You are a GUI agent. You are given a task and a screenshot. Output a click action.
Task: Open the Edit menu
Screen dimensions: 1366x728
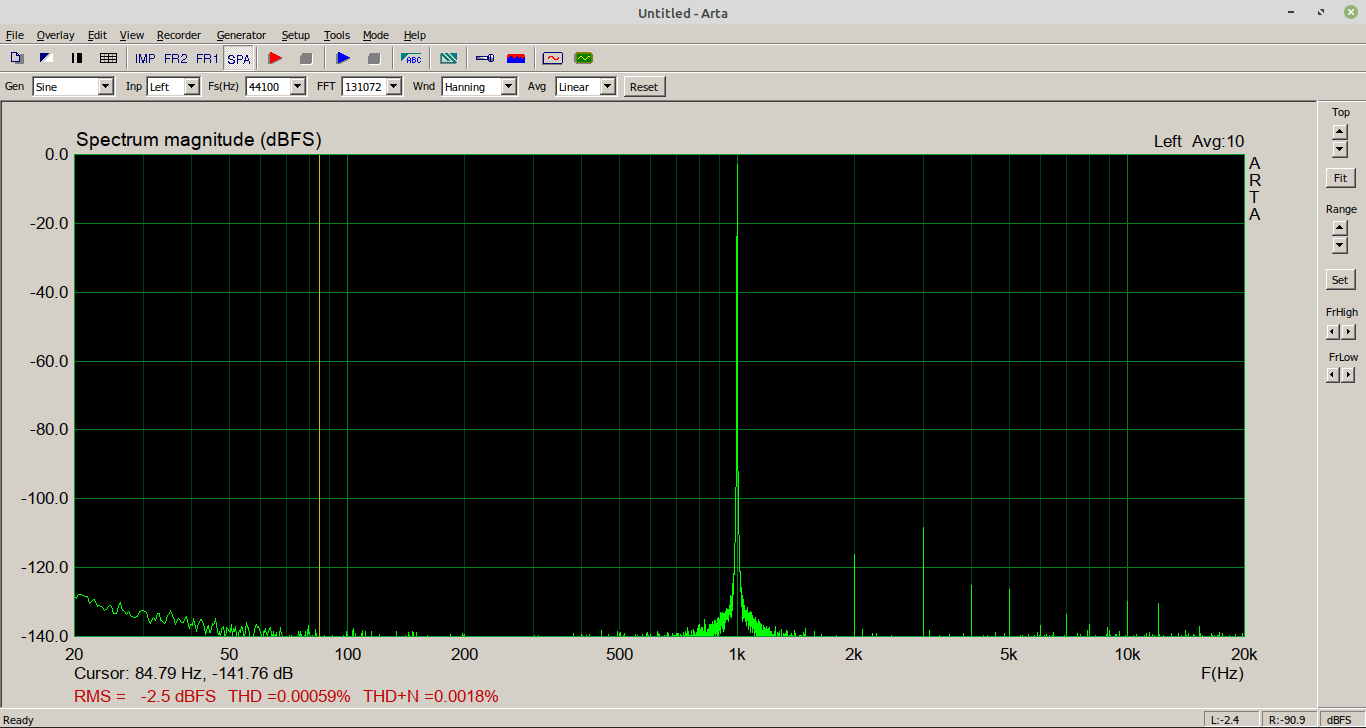point(97,35)
